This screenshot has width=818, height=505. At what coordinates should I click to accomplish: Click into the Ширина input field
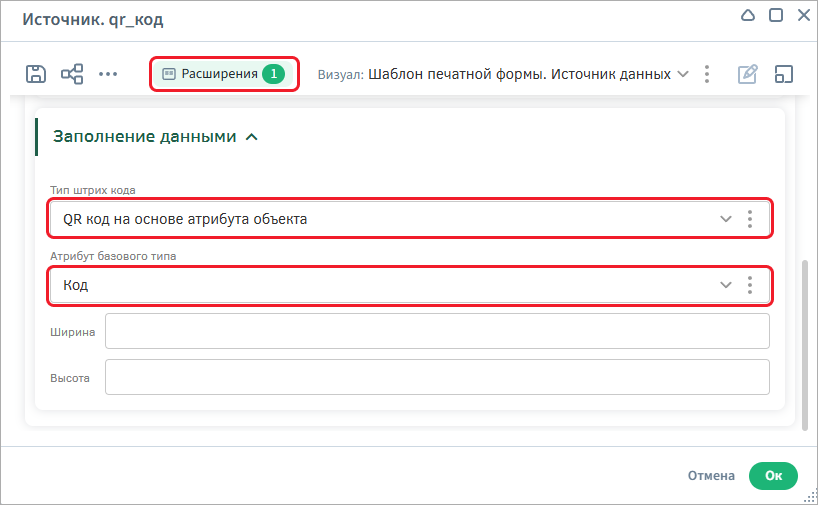437,331
